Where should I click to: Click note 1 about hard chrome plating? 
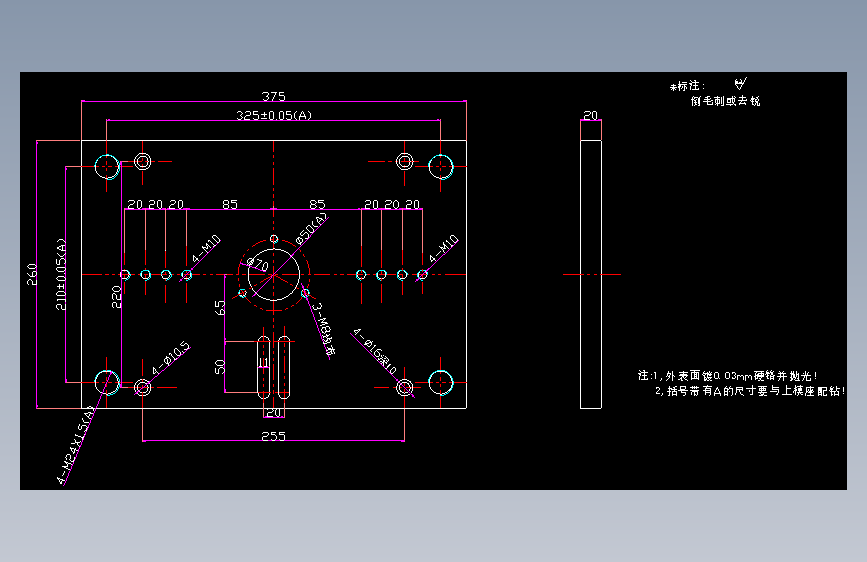pyautogui.click(x=728, y=376)
